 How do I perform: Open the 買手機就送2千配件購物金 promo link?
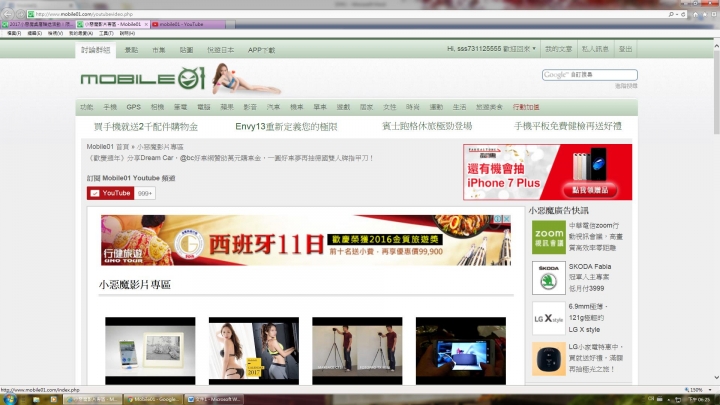(x=146, y=126)
